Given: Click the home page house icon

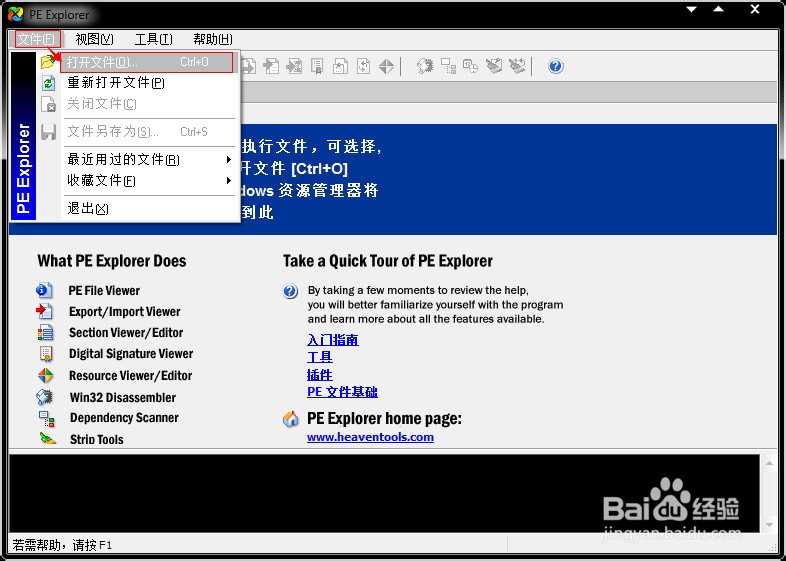Looking at the screenshot, I should click(290, 419).
